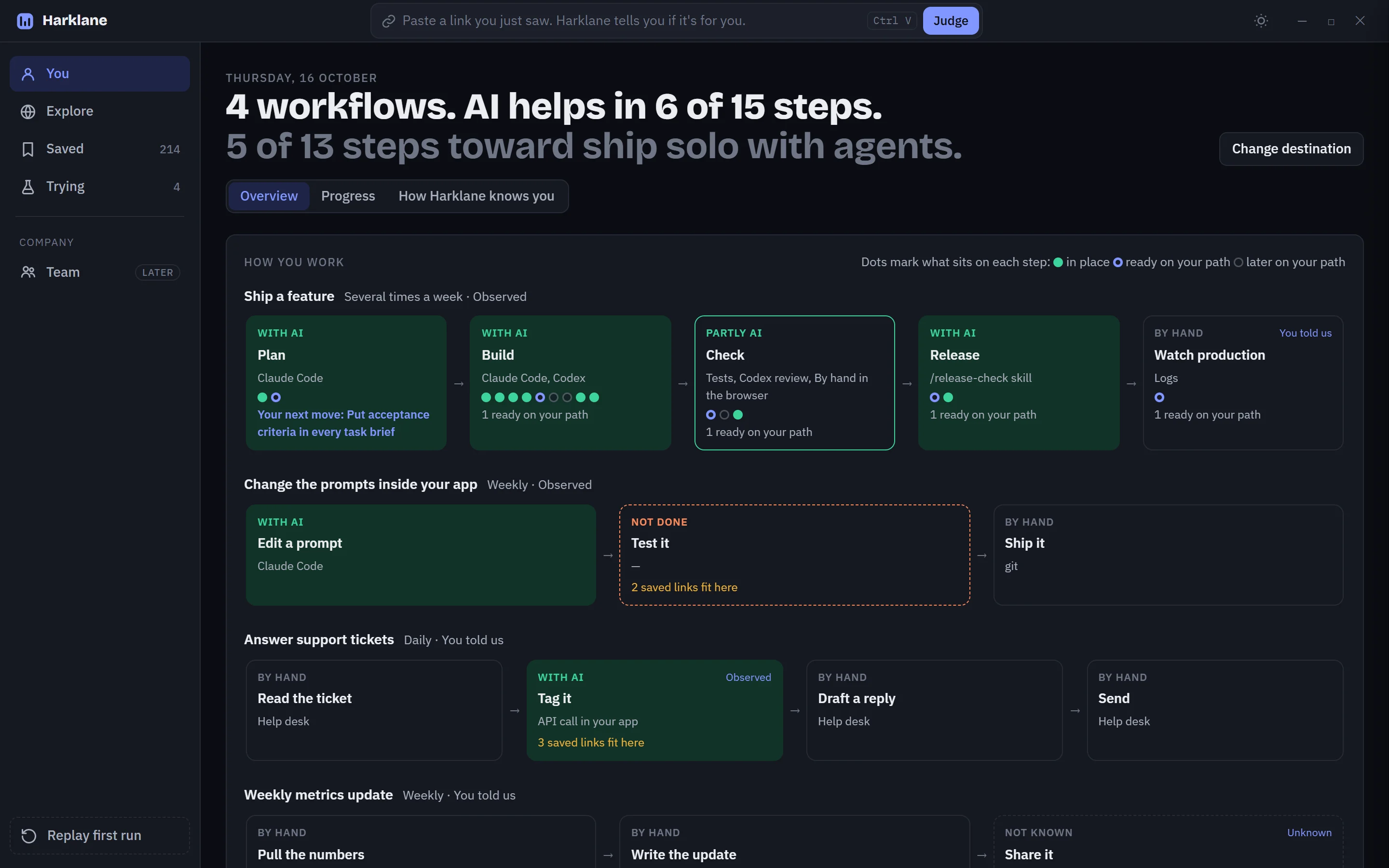Open How Harklane knows you tab
The height and width of the screenshot is (868, 1389).
[477, 196]
